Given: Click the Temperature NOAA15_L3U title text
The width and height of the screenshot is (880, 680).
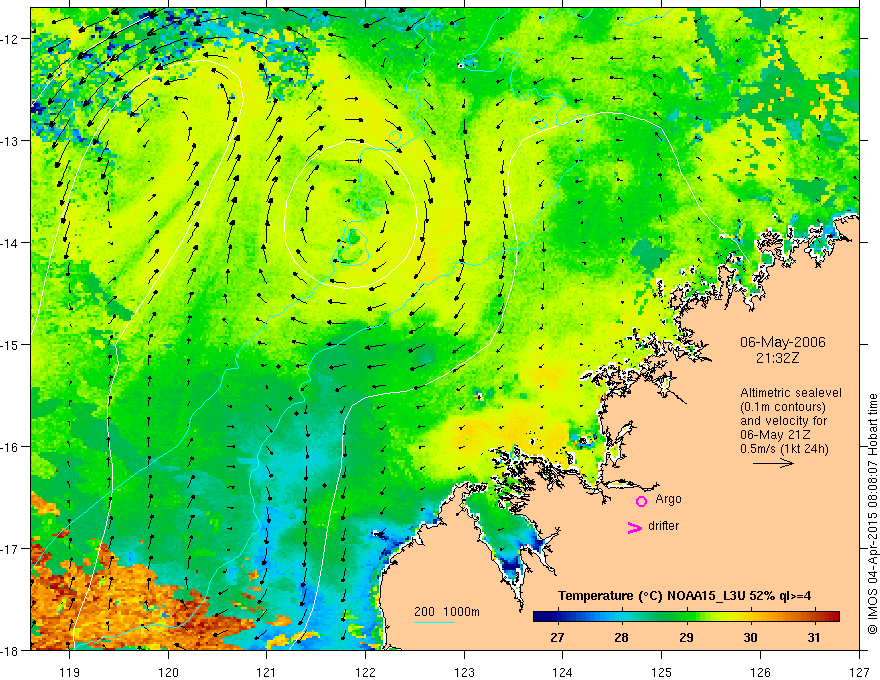Looking at the screenshot, I should (684, 596).
